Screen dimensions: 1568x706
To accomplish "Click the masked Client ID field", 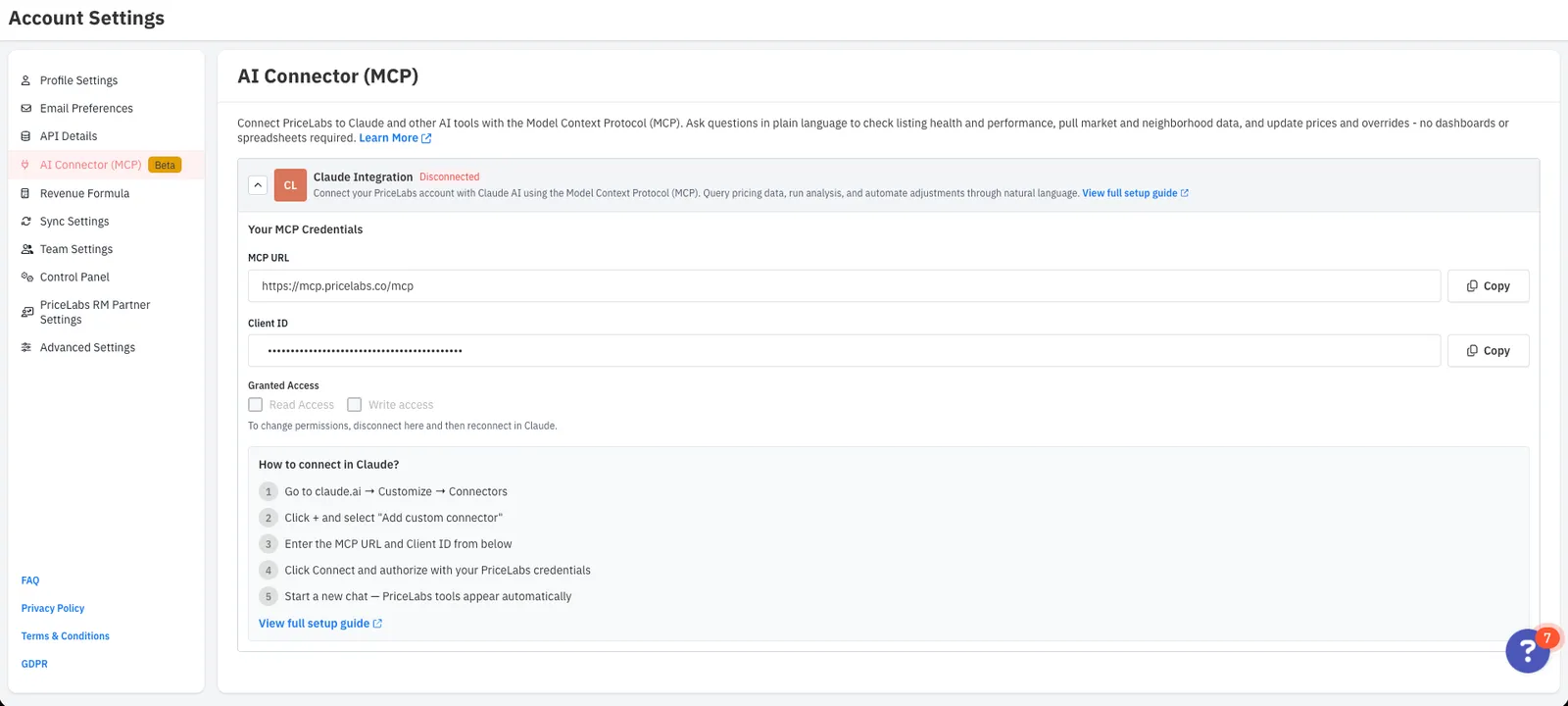I will pos(844,351).
